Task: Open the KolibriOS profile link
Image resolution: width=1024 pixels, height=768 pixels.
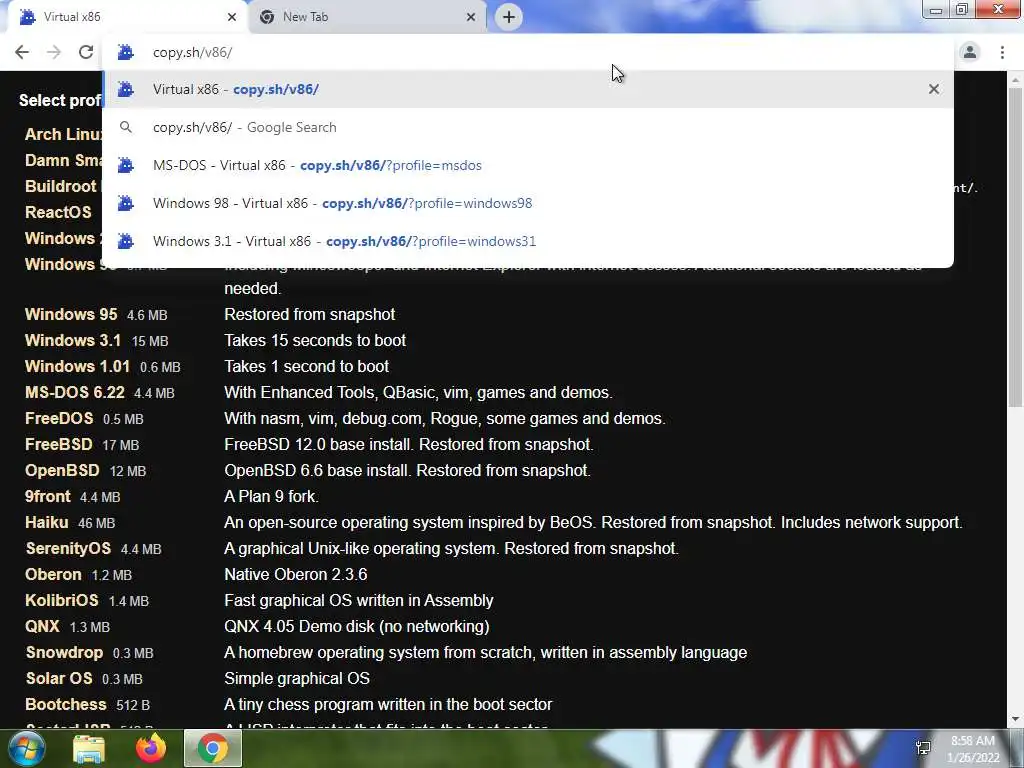Action: coord(61,600)
